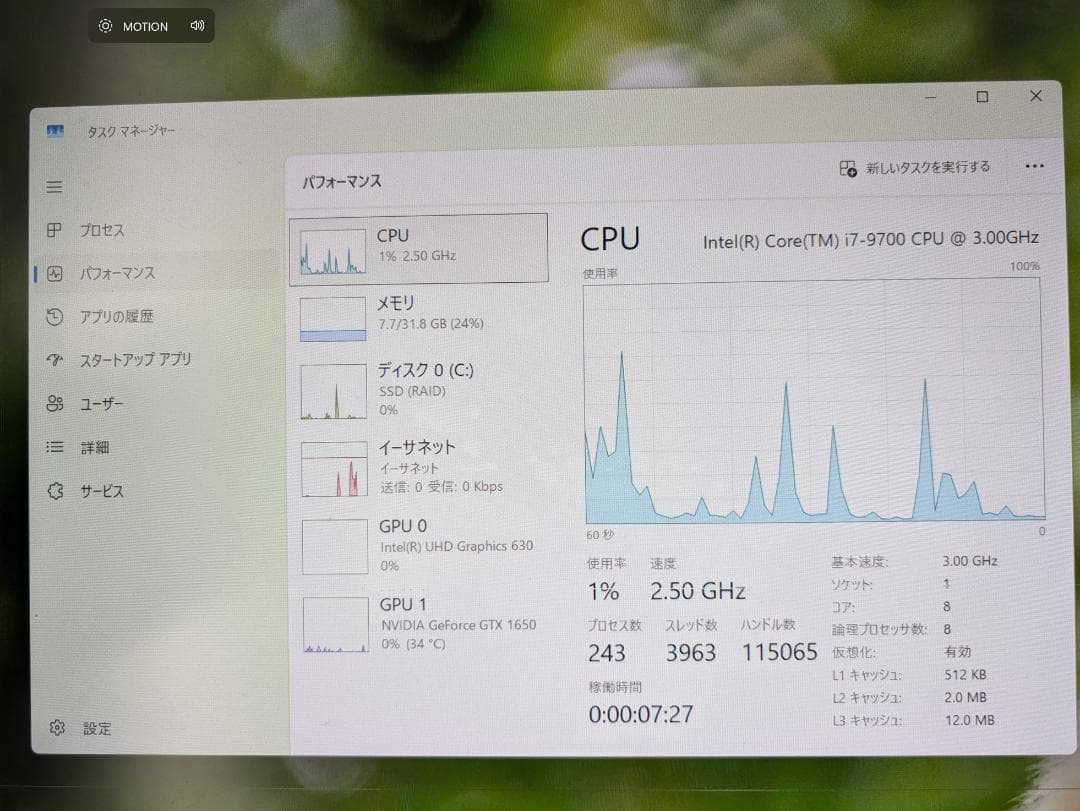The height and width of the screenshot is (811, 1080).
Task: Click the 3.00 GHz base speed value
Action: [x=970, y=561]
